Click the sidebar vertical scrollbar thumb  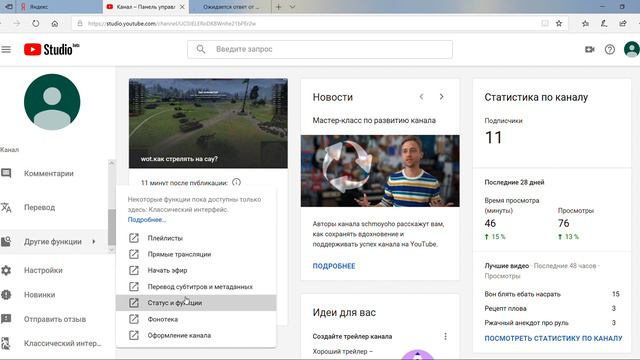(x=111, y=227)
